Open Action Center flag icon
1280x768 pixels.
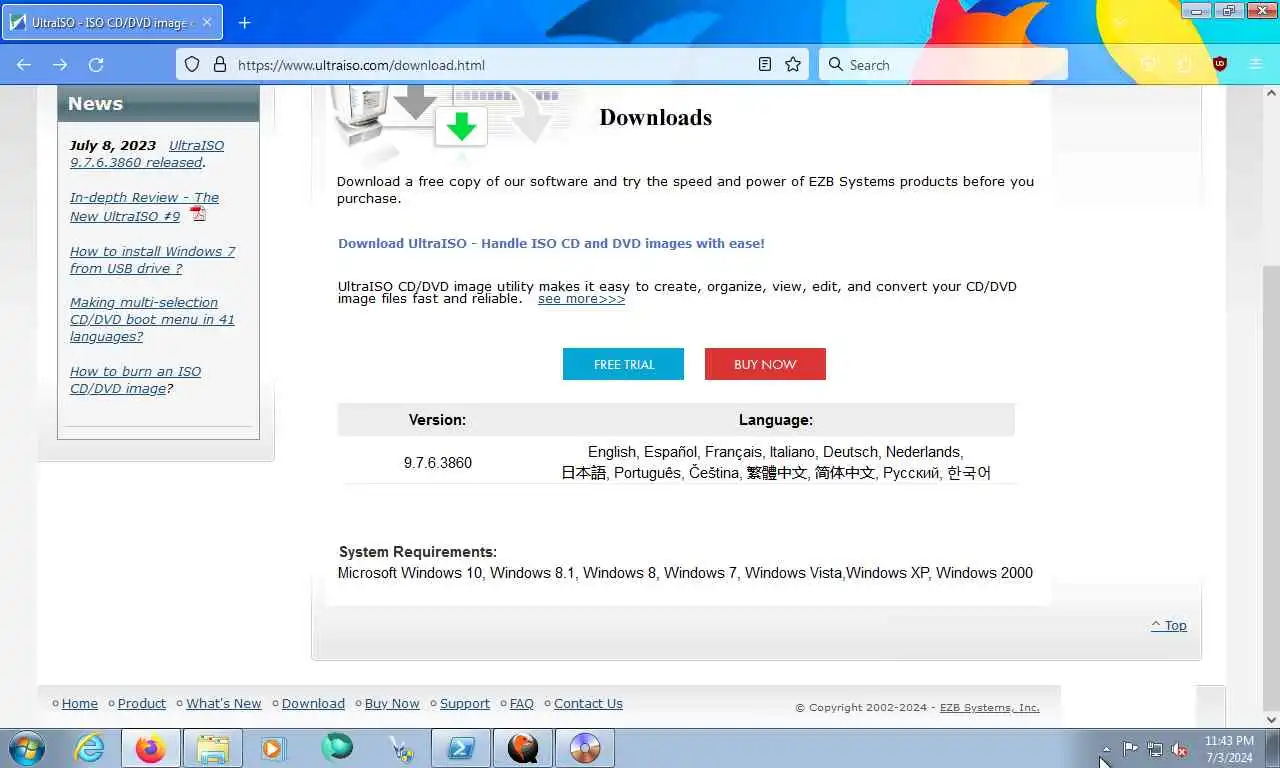[1130, 749]
